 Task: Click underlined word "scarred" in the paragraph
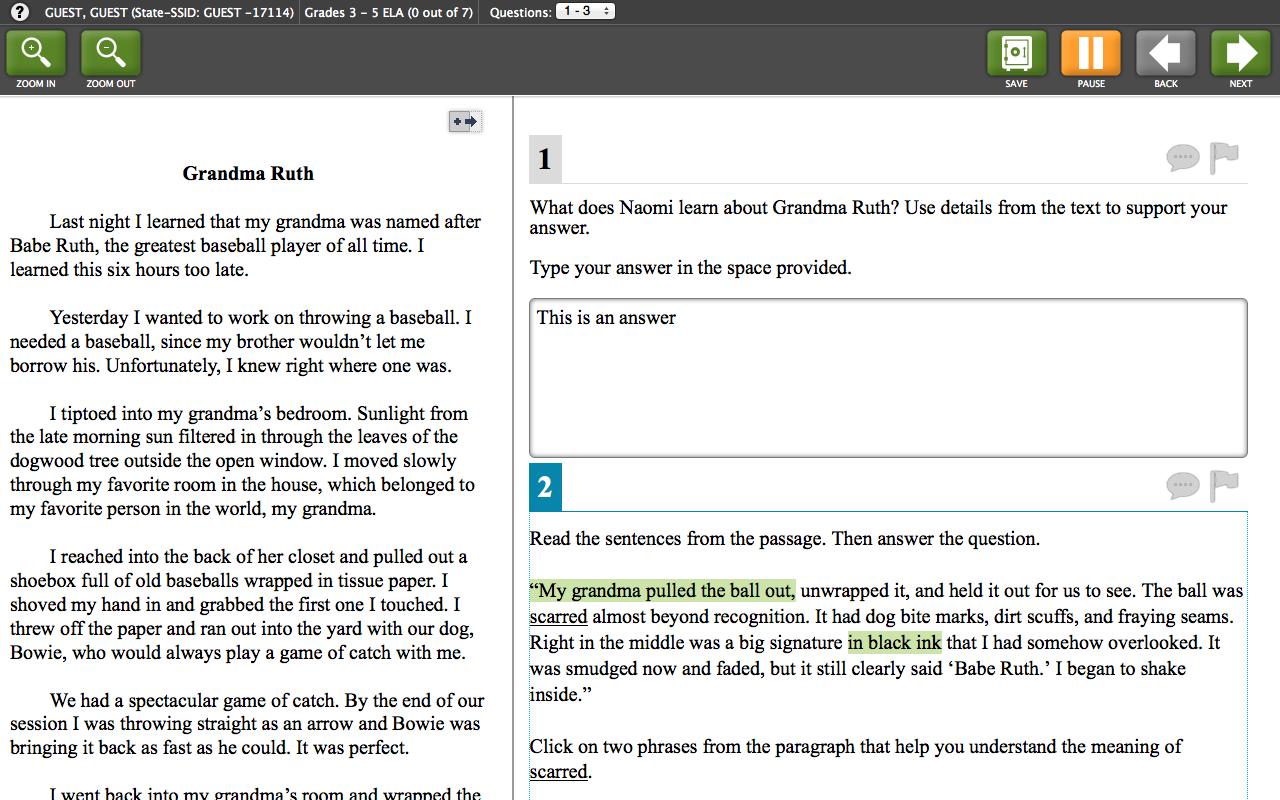point(558,616)
